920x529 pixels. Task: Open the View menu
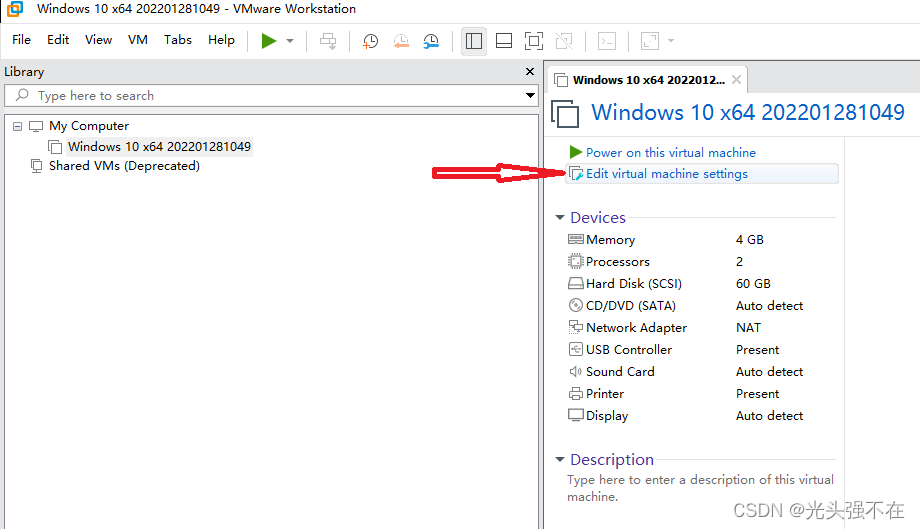(98, 40)
